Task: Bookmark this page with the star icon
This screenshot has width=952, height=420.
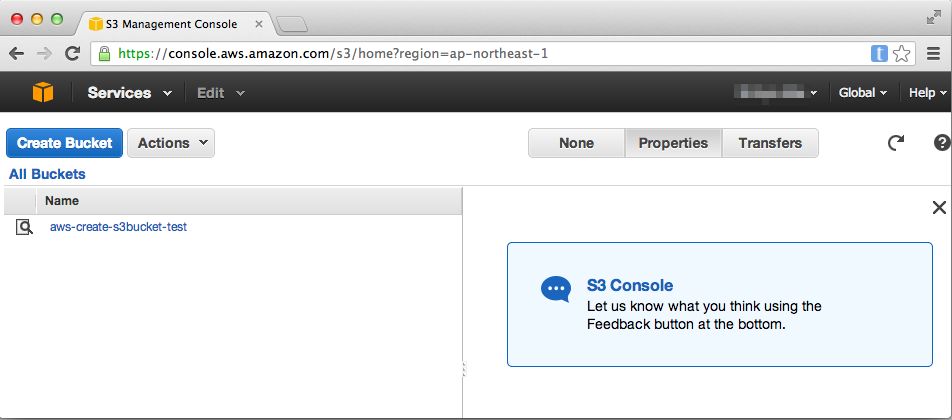Action: pyautogui.click(x=901, y=54)
